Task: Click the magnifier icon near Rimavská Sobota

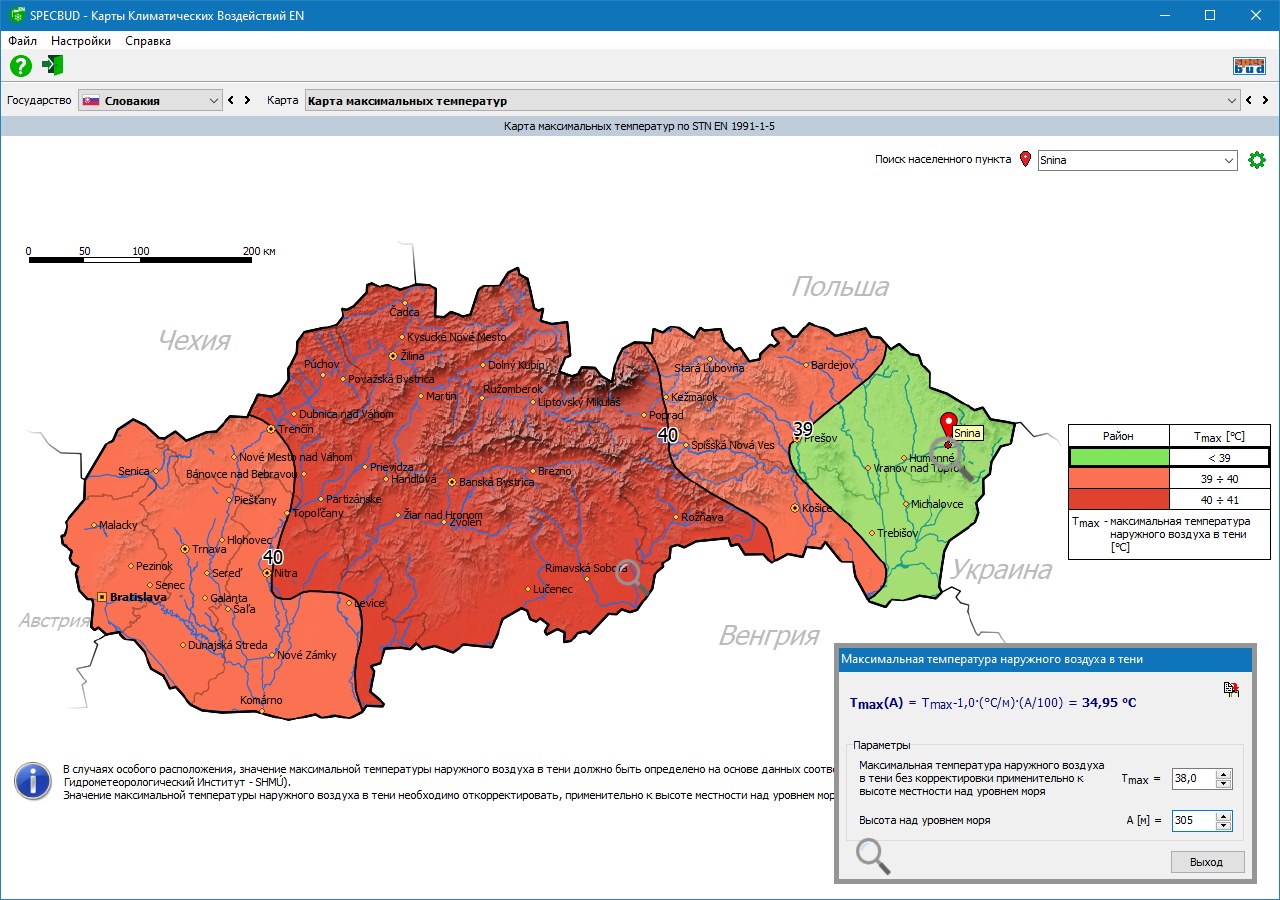Action: pos(629,574)
